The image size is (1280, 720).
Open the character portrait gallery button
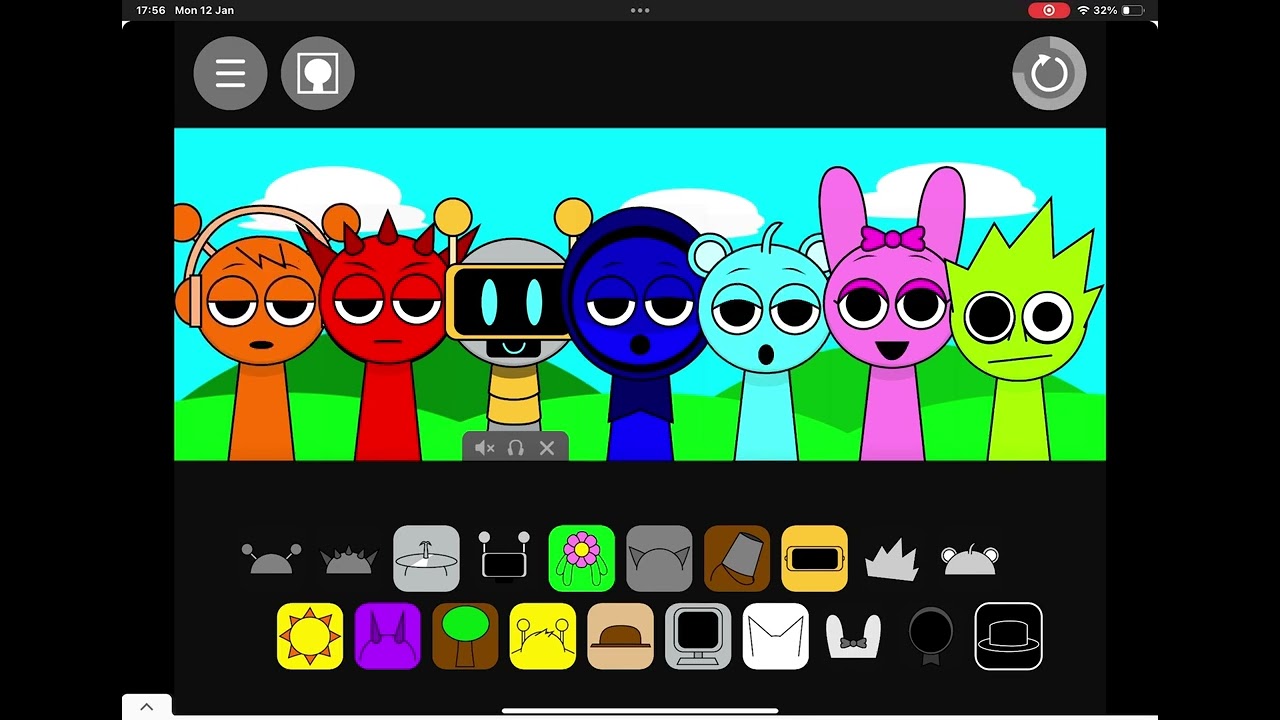(318, 73)
